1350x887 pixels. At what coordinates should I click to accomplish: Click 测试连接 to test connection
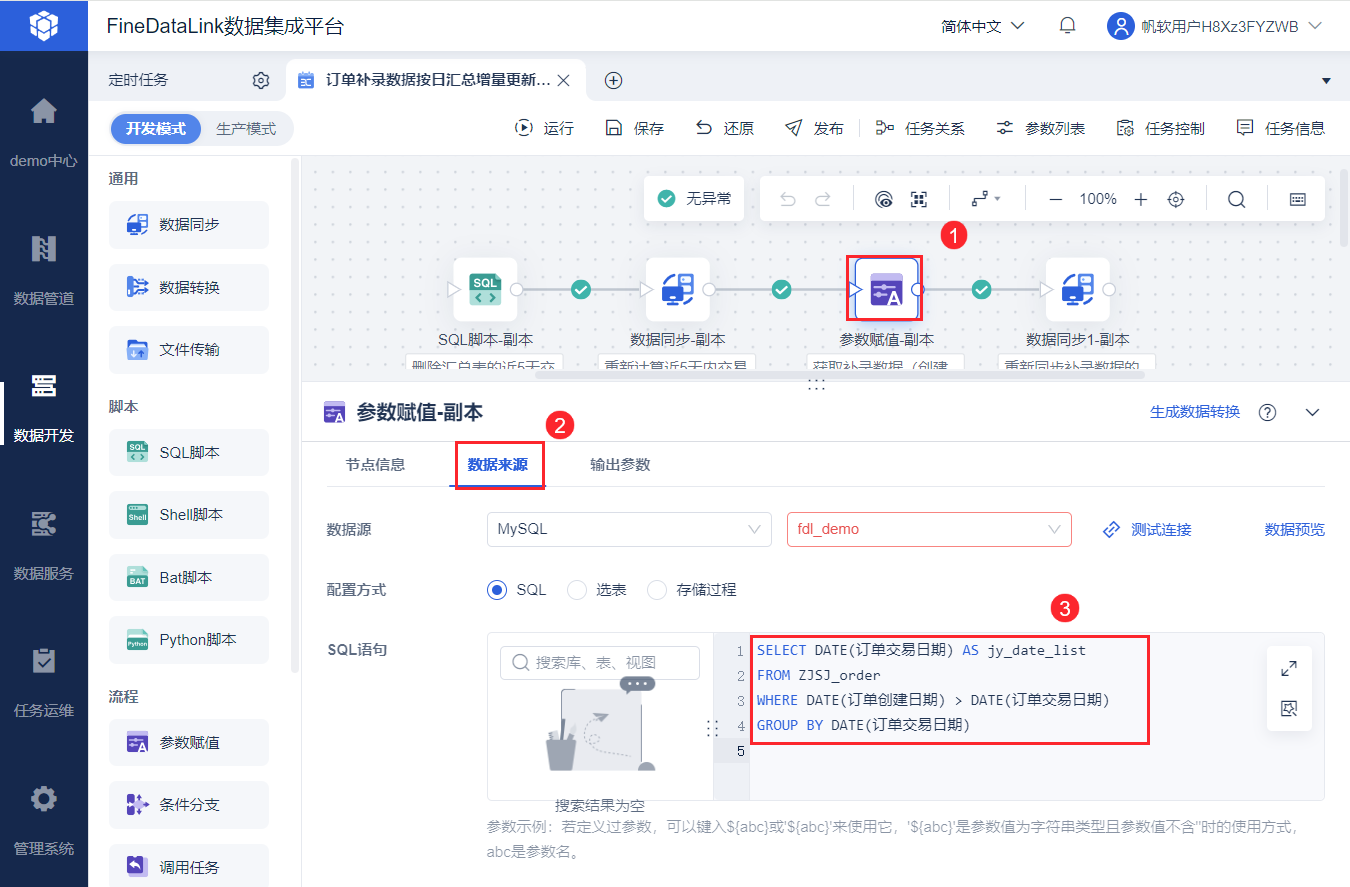(1147, 530)
